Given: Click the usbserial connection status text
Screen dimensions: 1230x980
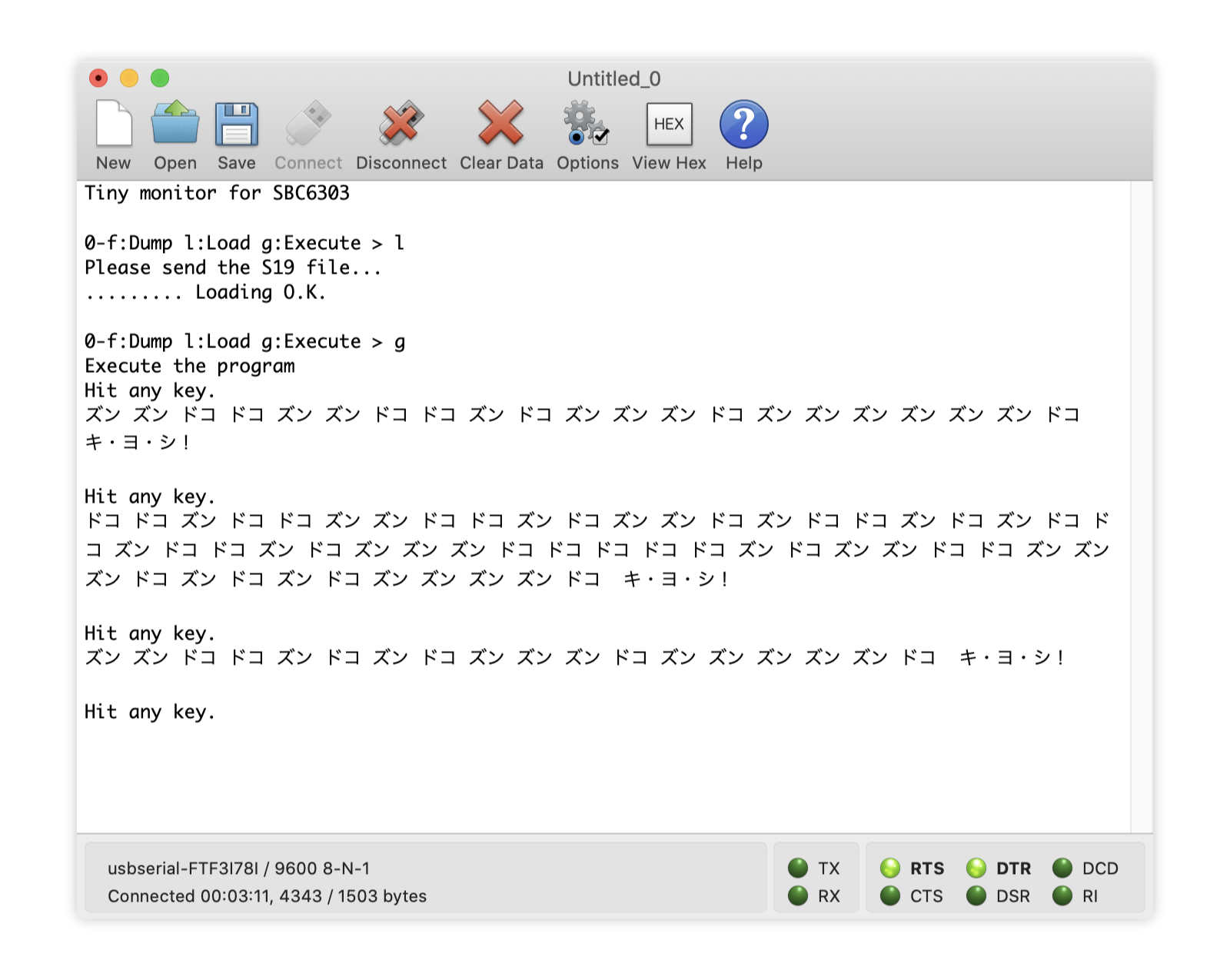Looking at the screenshot, I should (x=238, y=869).
